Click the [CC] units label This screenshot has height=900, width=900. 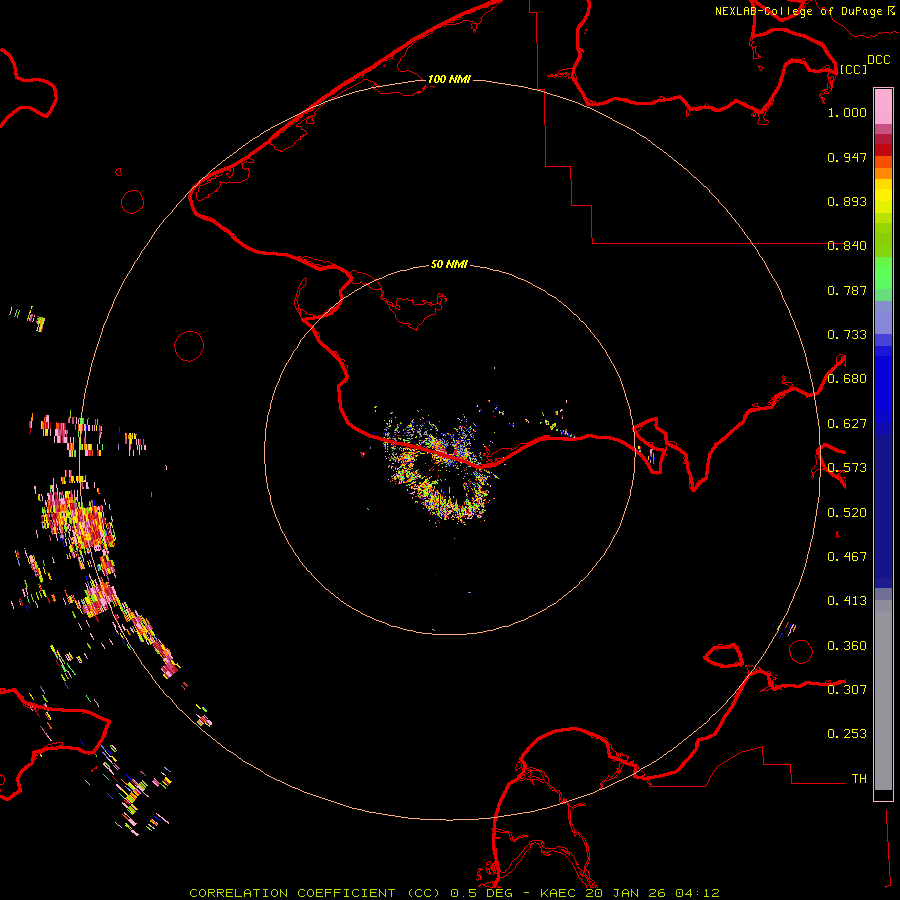point(853,69)
